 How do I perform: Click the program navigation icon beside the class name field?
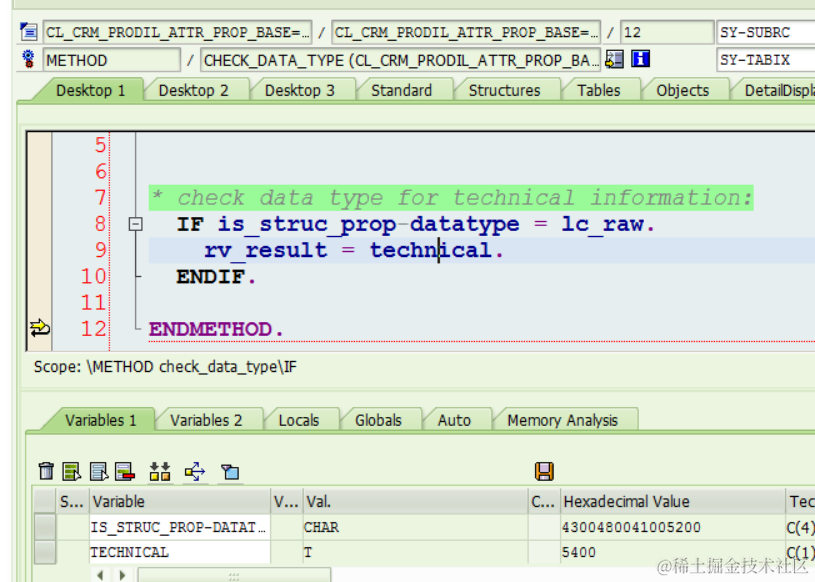[29, 32]
